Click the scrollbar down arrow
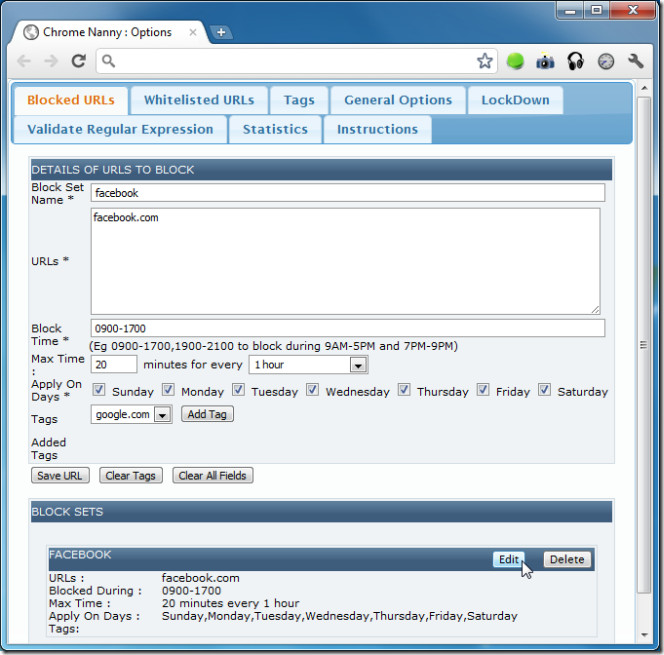Viewport: 664px width, 655px height. pyautogui.click(x=644, y=635)
